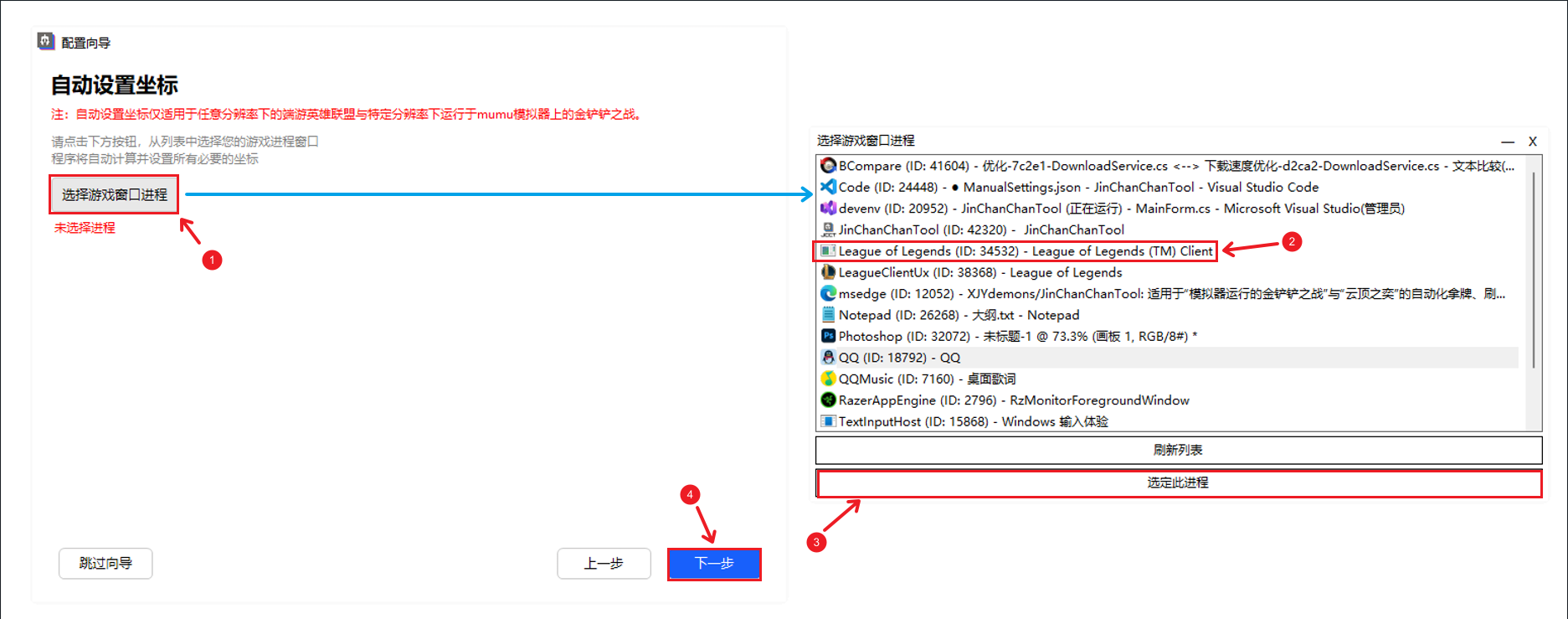Viewport: 1568px width, 619px height.
Task: Click the LeagueClientUx process icon
Action: click(x=828, y=272)
